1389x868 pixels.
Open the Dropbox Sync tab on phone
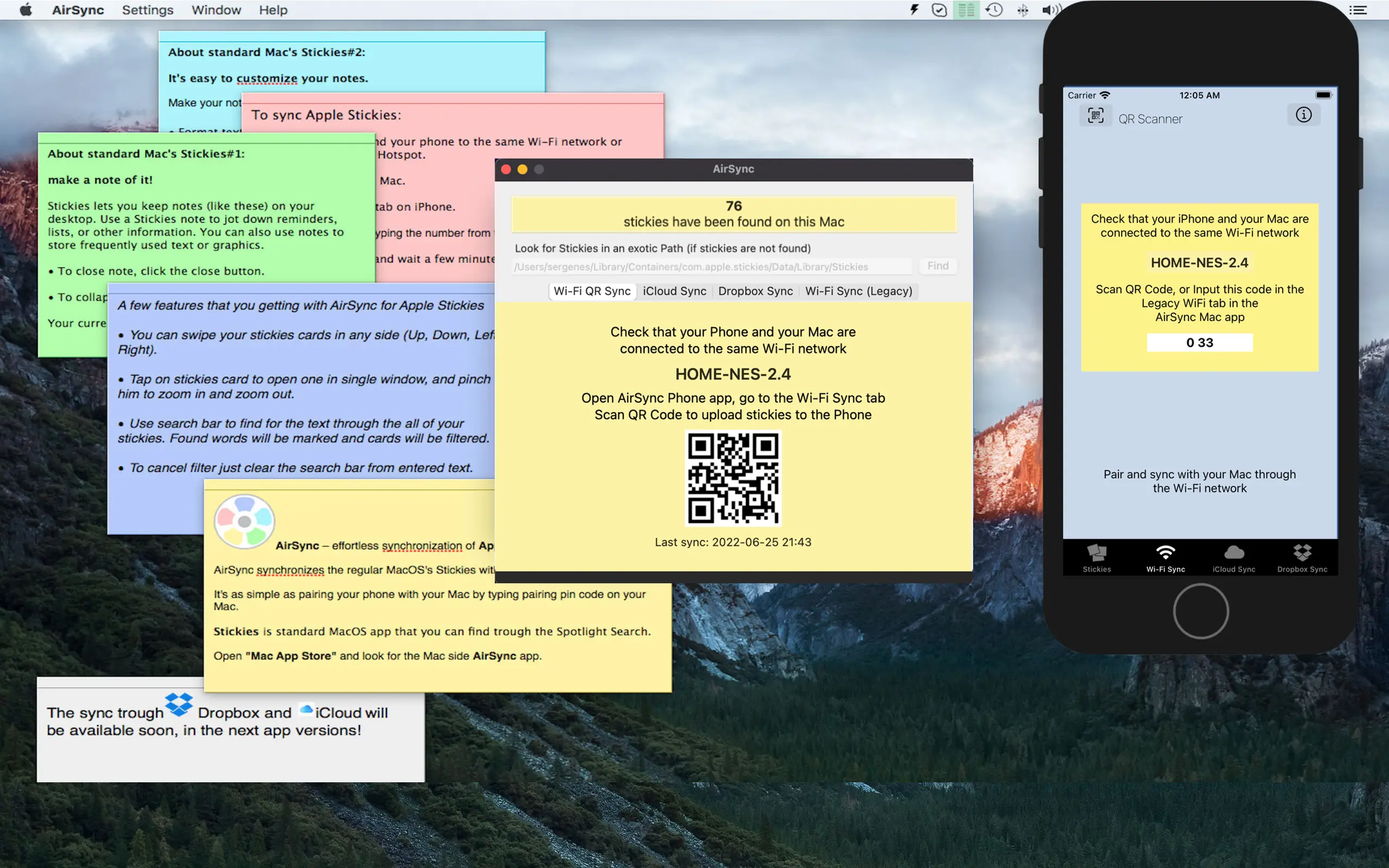(1302, 559)
